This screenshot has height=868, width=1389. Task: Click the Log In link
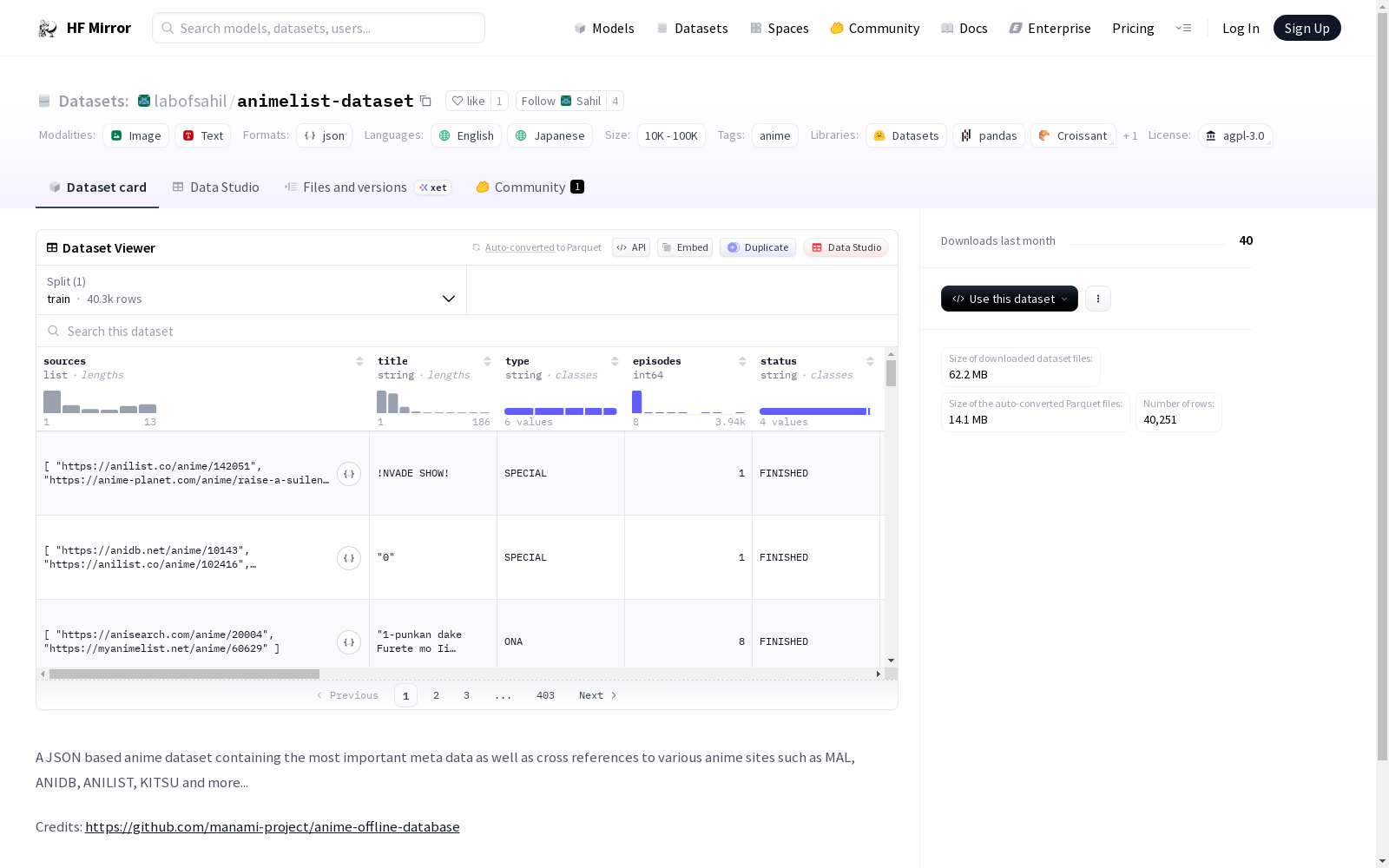(x=1241, y=29)
